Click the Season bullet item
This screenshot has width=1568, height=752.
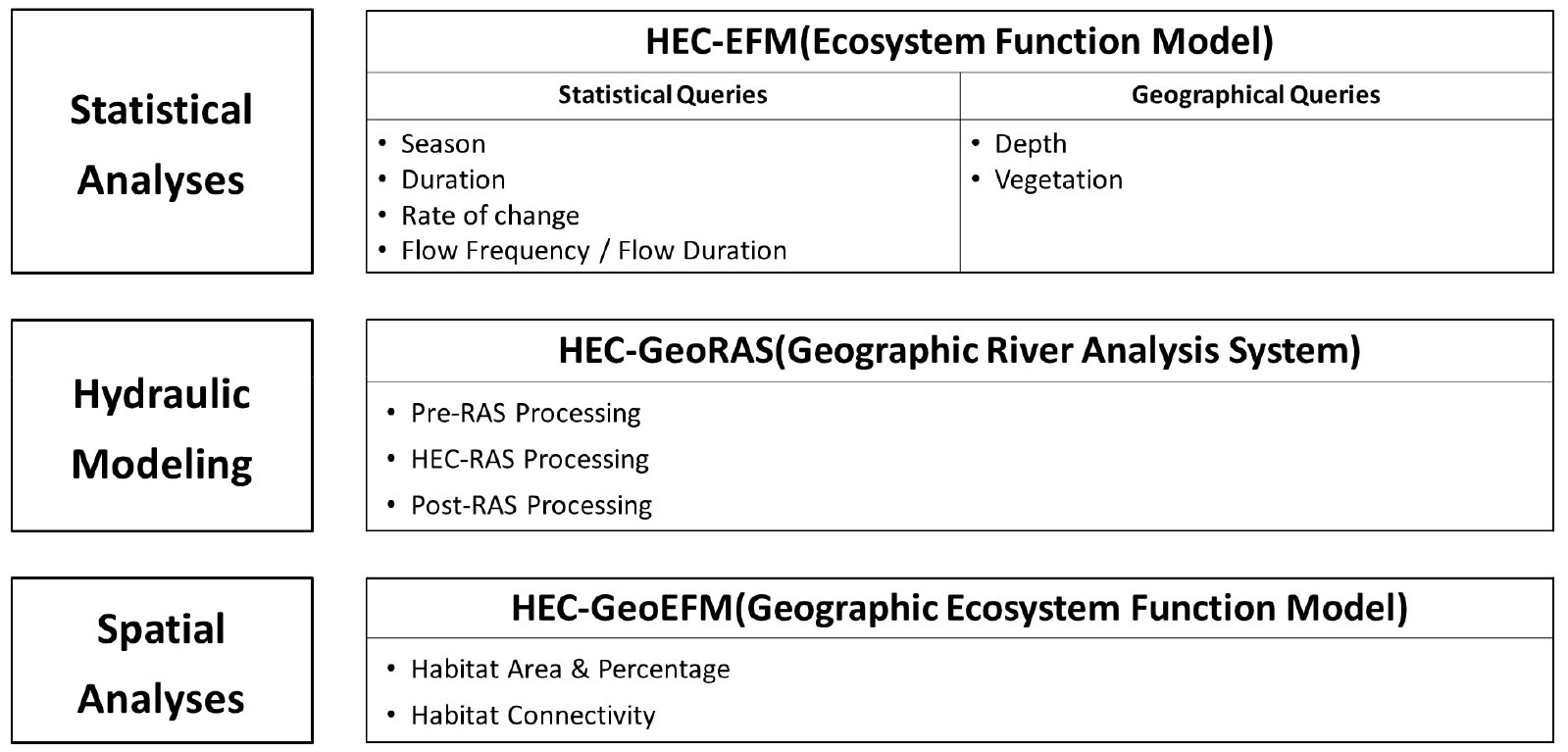[443, 144]
